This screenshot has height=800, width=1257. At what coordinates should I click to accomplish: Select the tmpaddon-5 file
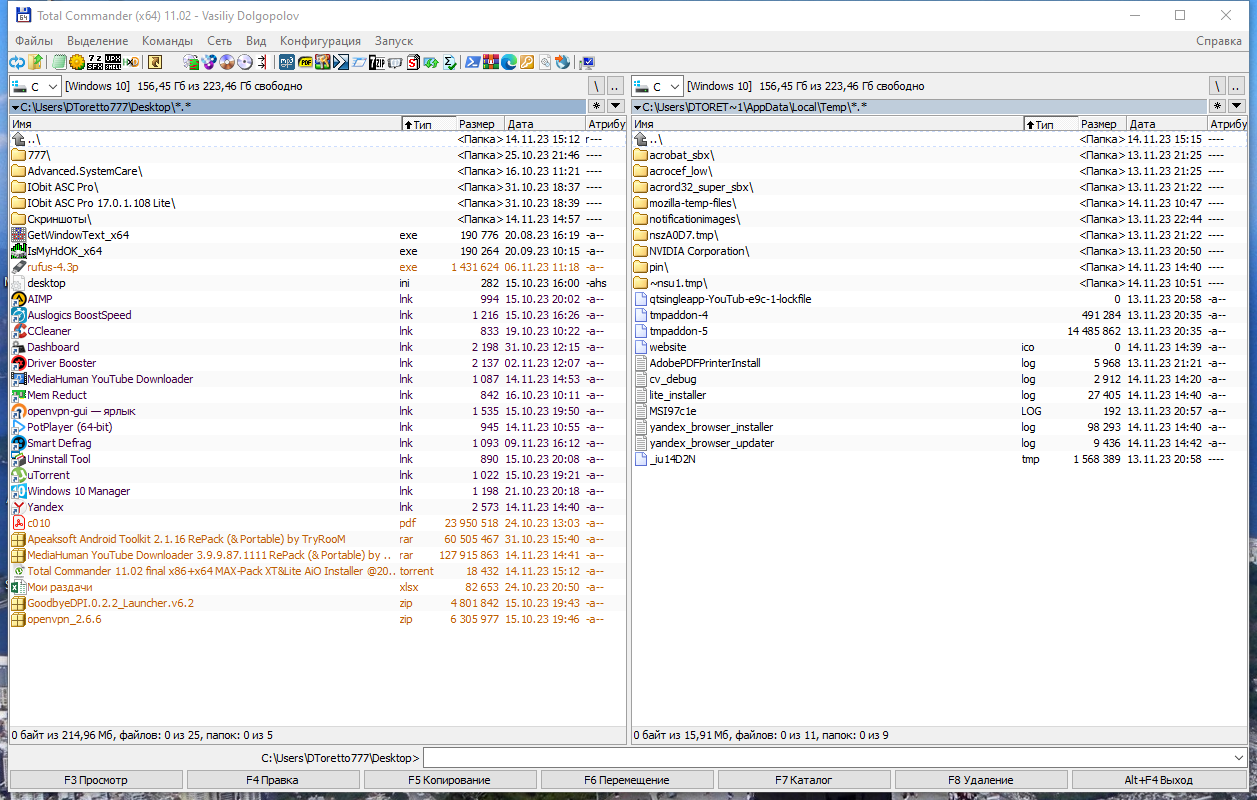940,331
